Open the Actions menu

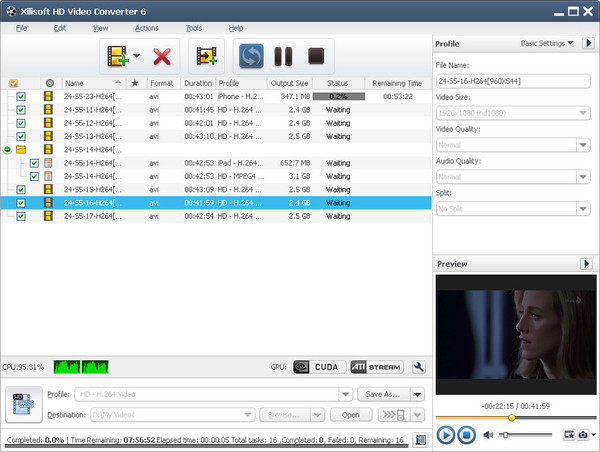pyautogui.click(x=147, y=28)
